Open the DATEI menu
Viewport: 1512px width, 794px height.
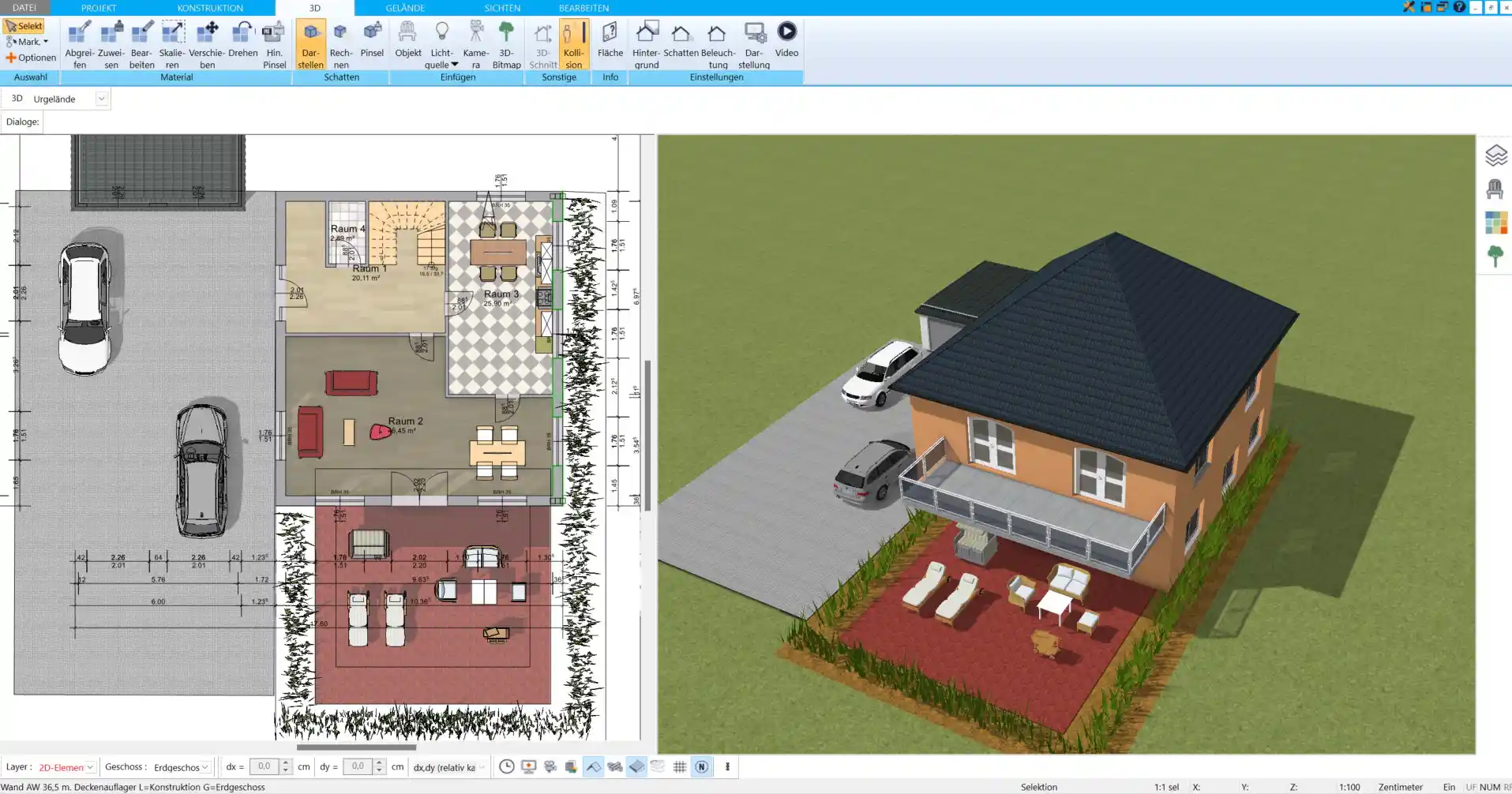click(x=24, y=8)
